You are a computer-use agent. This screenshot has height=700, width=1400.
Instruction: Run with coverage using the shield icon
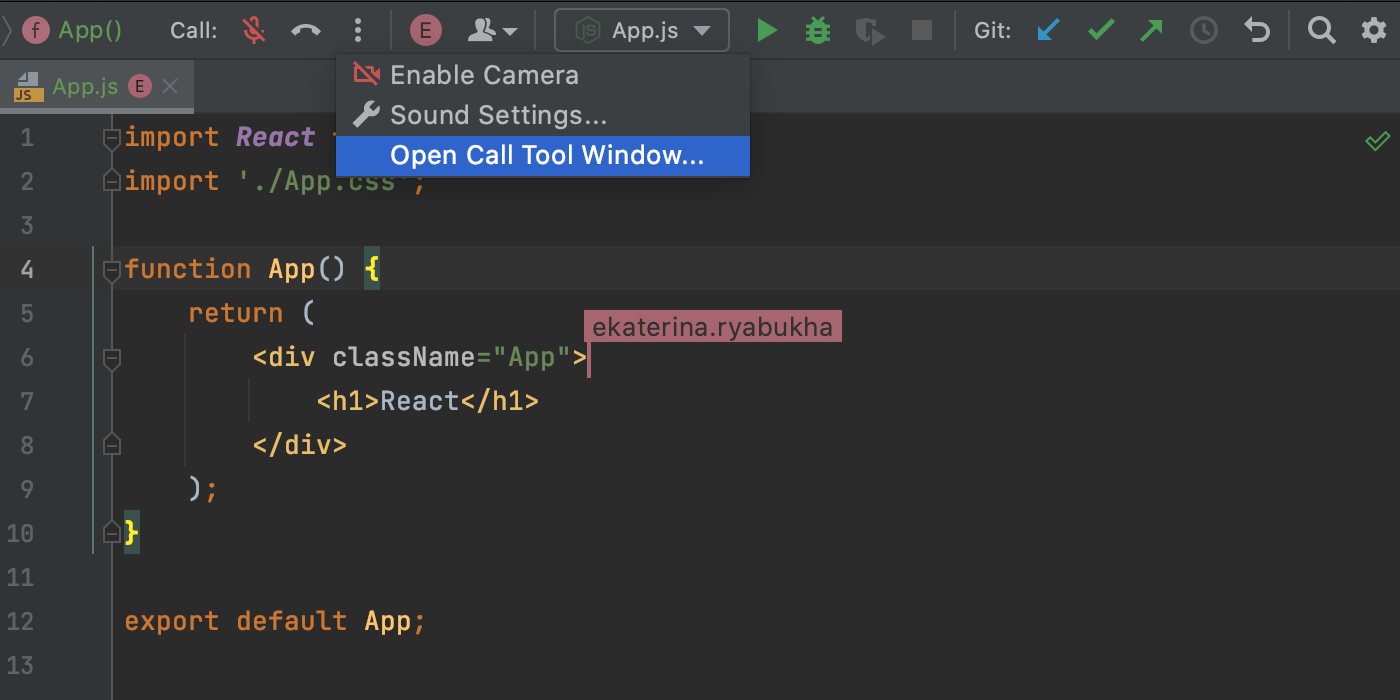[x=870, y=31]
